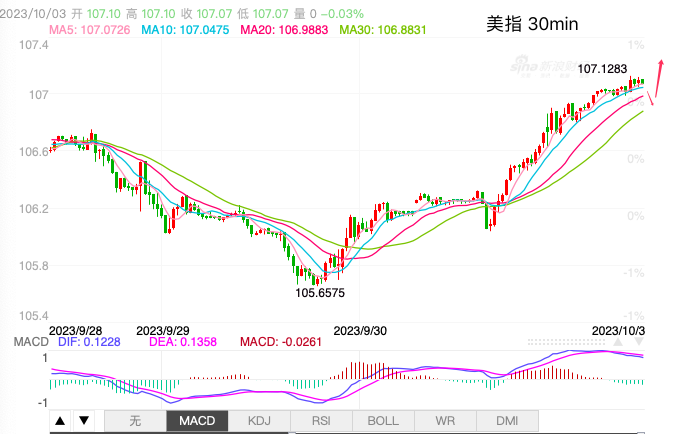
Task: Click the 2023/9/29 date label
Action: (x=163, y=331)
